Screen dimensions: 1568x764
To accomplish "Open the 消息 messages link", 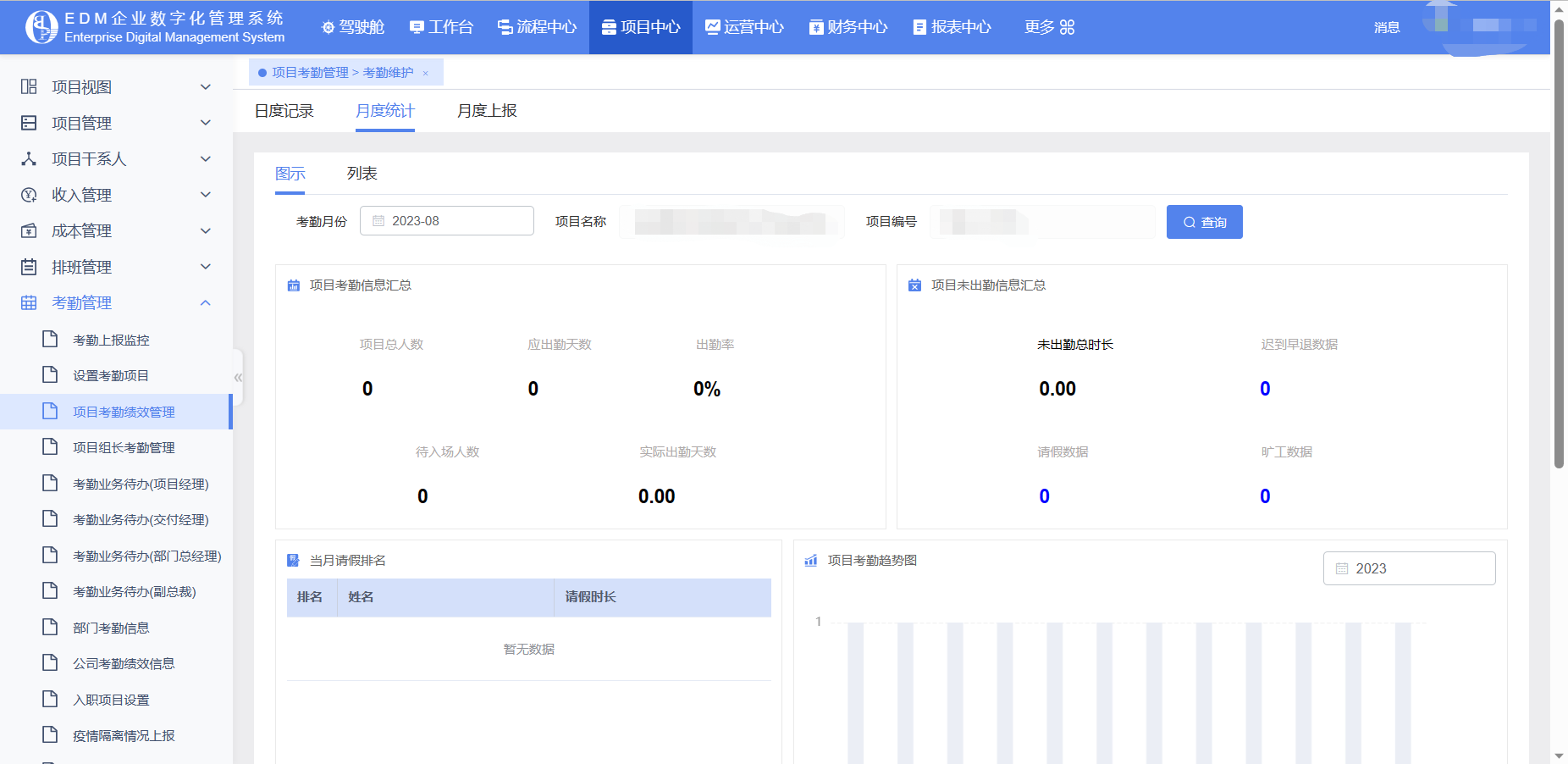I will [1387, 28].
